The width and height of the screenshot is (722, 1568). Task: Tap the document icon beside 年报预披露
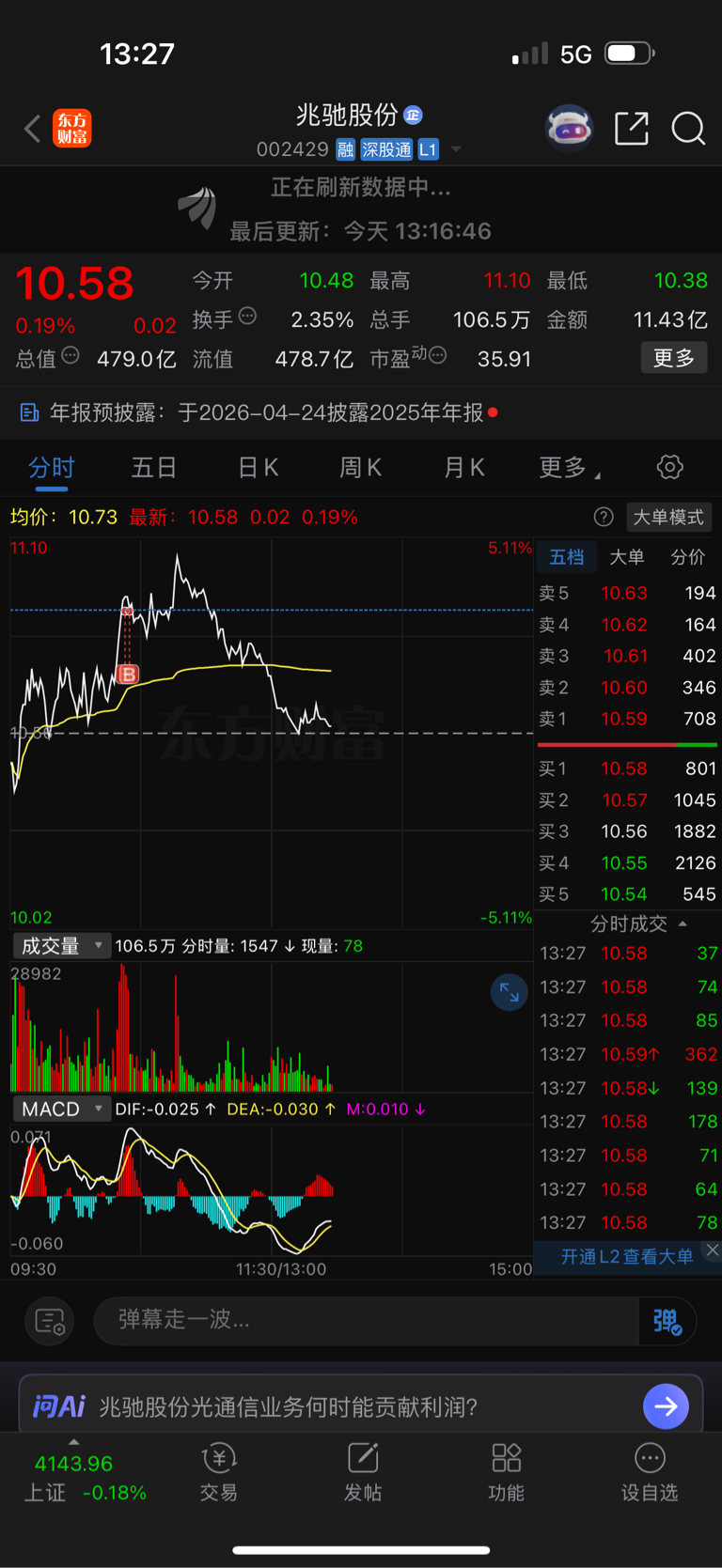coord(29,412)
